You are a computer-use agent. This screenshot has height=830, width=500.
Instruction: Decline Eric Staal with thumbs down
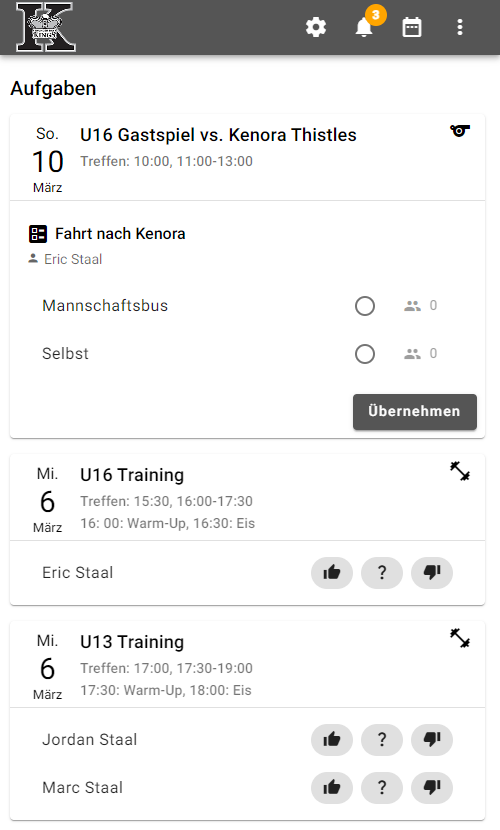(x=432, y=573)
